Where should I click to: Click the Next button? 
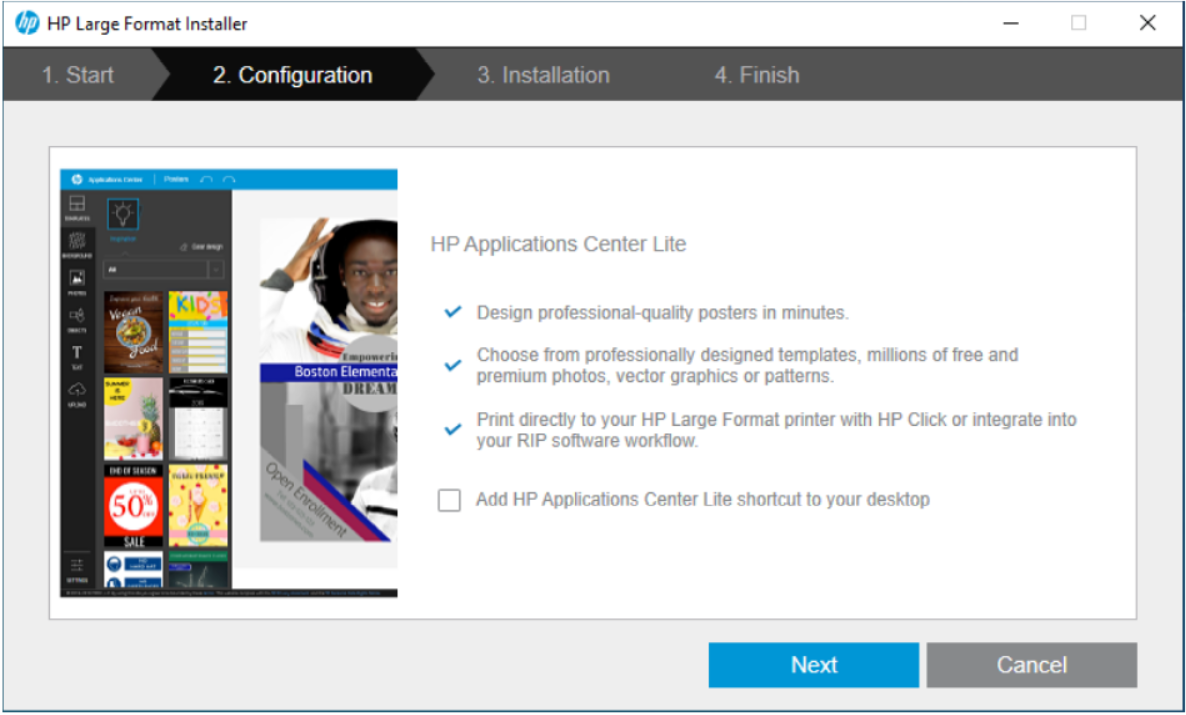click(x=813, y=665)
